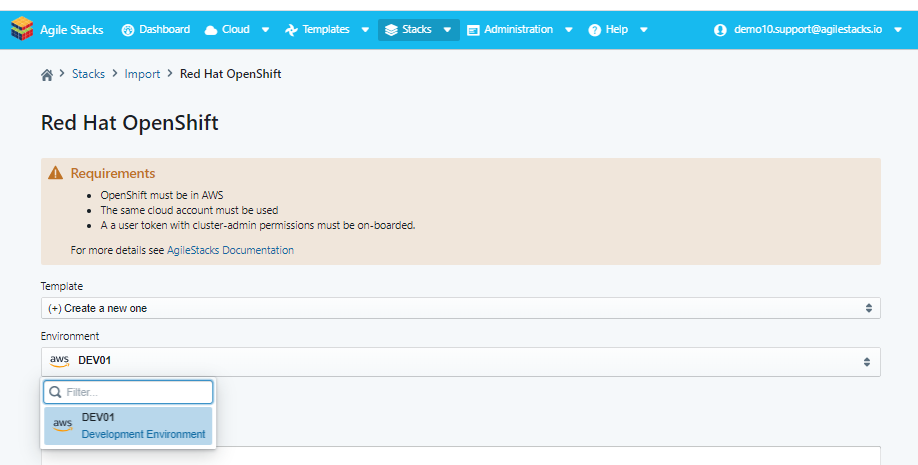Click the AWS logo in DEV01 option
Screen dimensions: 918x465
click(x=63, y=425)
